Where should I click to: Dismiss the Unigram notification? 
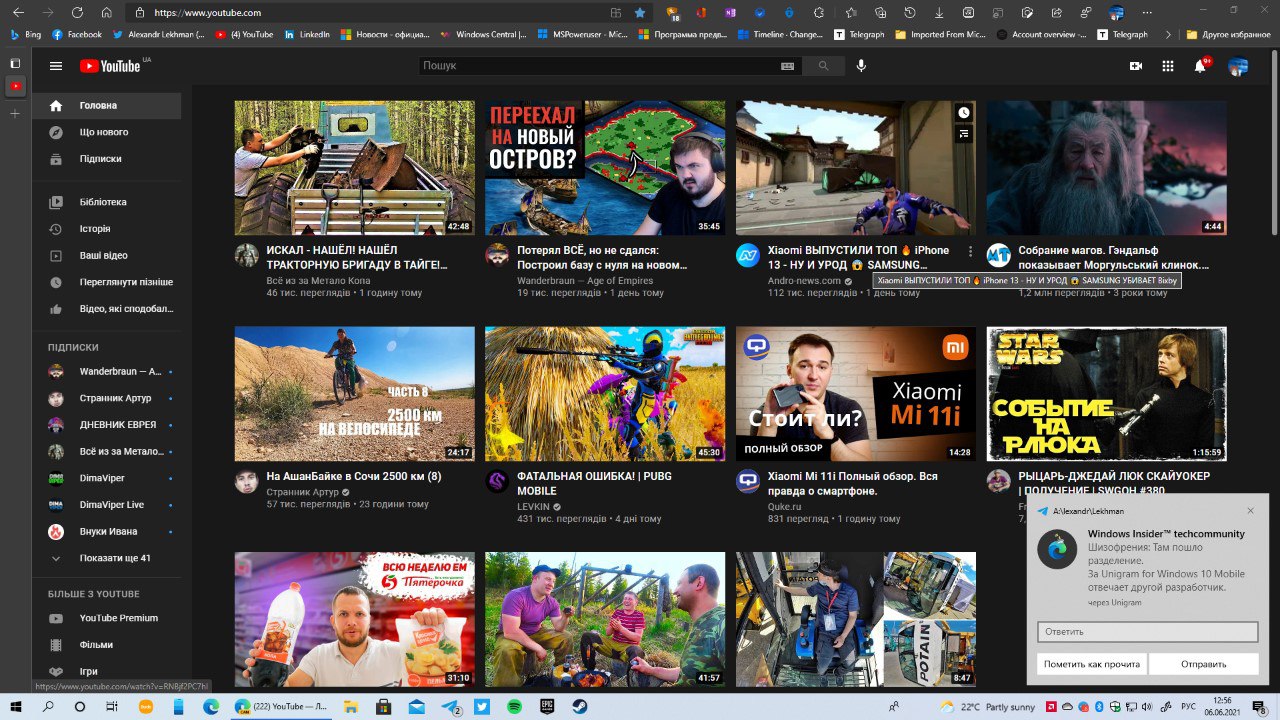pos(1250,511)
